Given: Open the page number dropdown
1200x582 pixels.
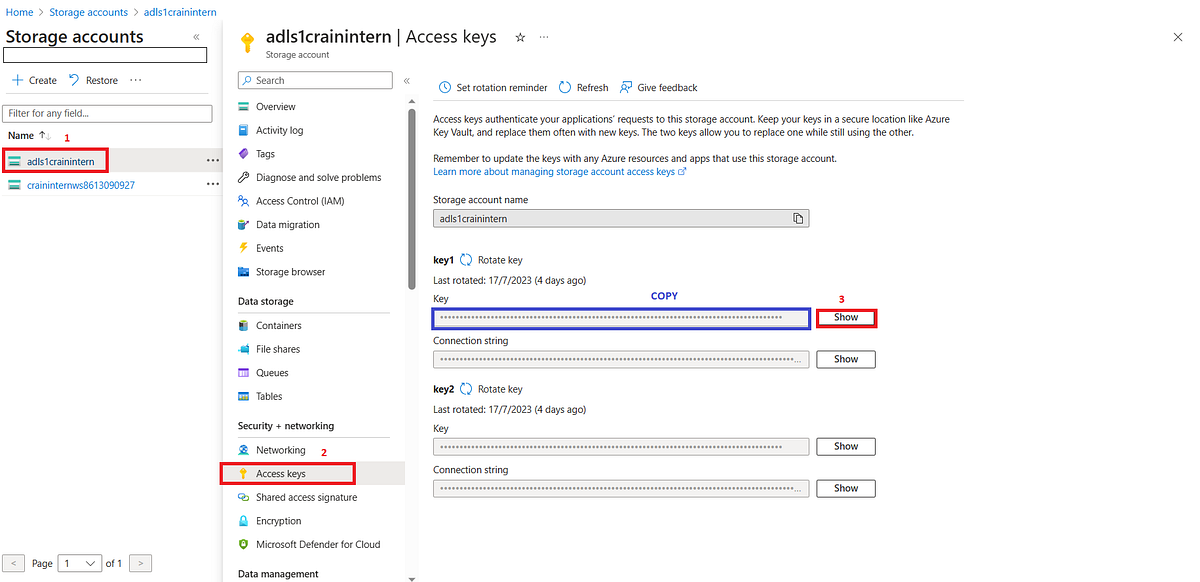Looking at the screenshot, I should click(x=79, y=563).
